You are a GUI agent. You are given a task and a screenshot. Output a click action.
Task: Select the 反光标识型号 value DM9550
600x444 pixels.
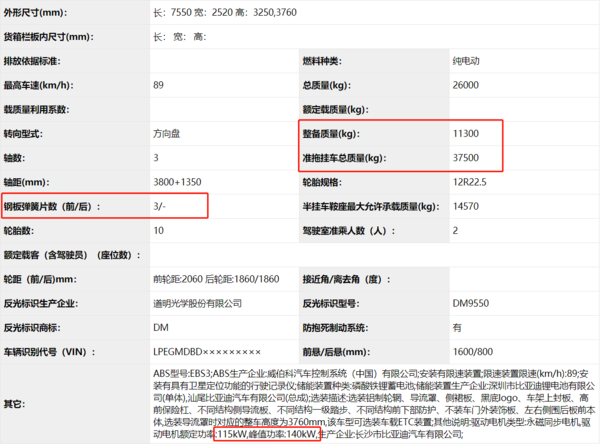[470, 303]
